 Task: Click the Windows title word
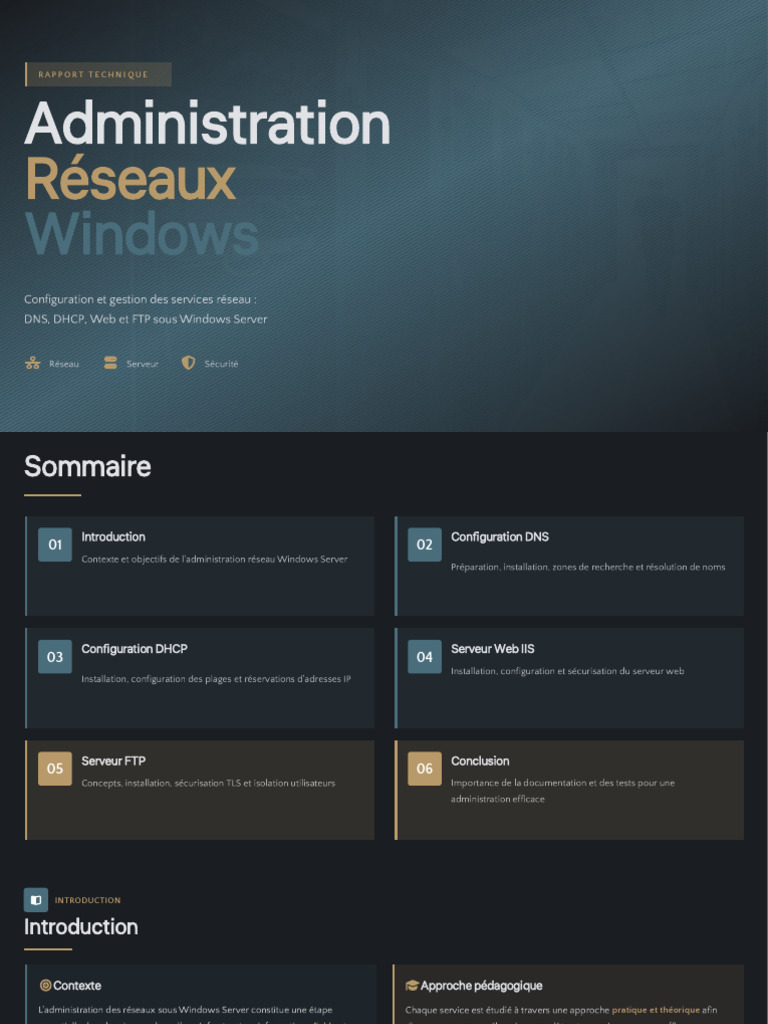pyautogui.click(x=142, y=234)
